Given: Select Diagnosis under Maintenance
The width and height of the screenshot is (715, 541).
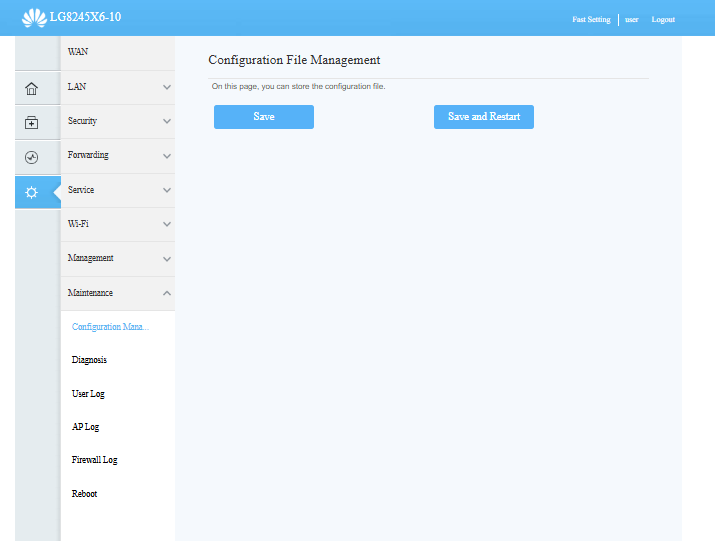Looking at the screenshot, I should tap(89, 360).
